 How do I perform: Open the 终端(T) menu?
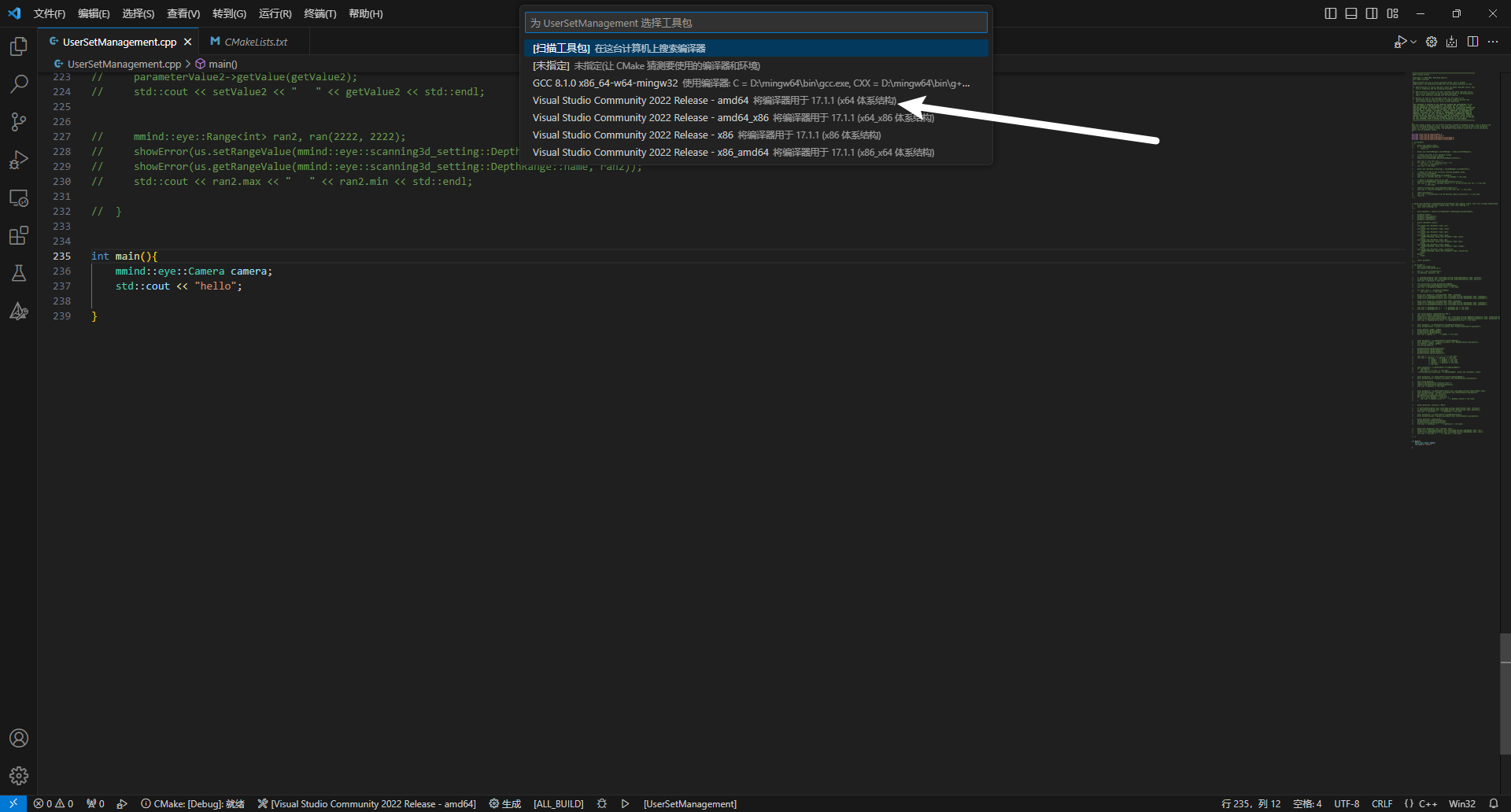point(320,13)
